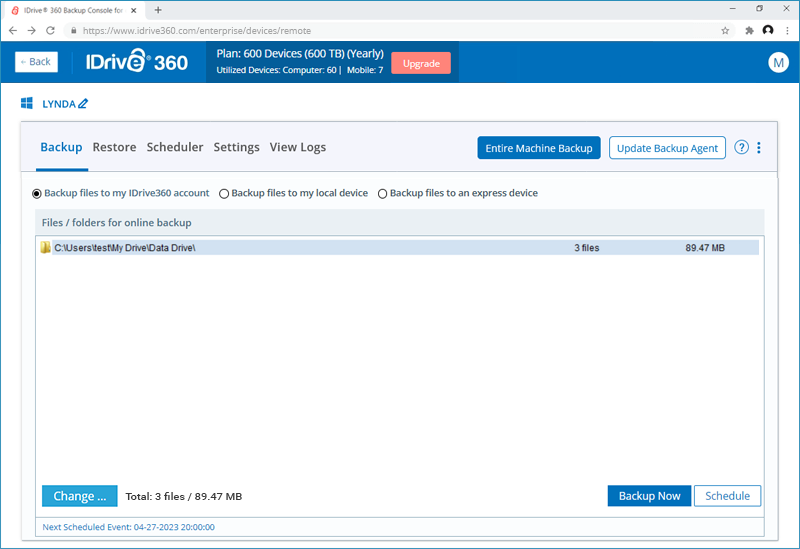Click 'Total: 3 files / 89.47 MB' text
The width and height of the screenshot is (800, 549).
coord(184,496)
